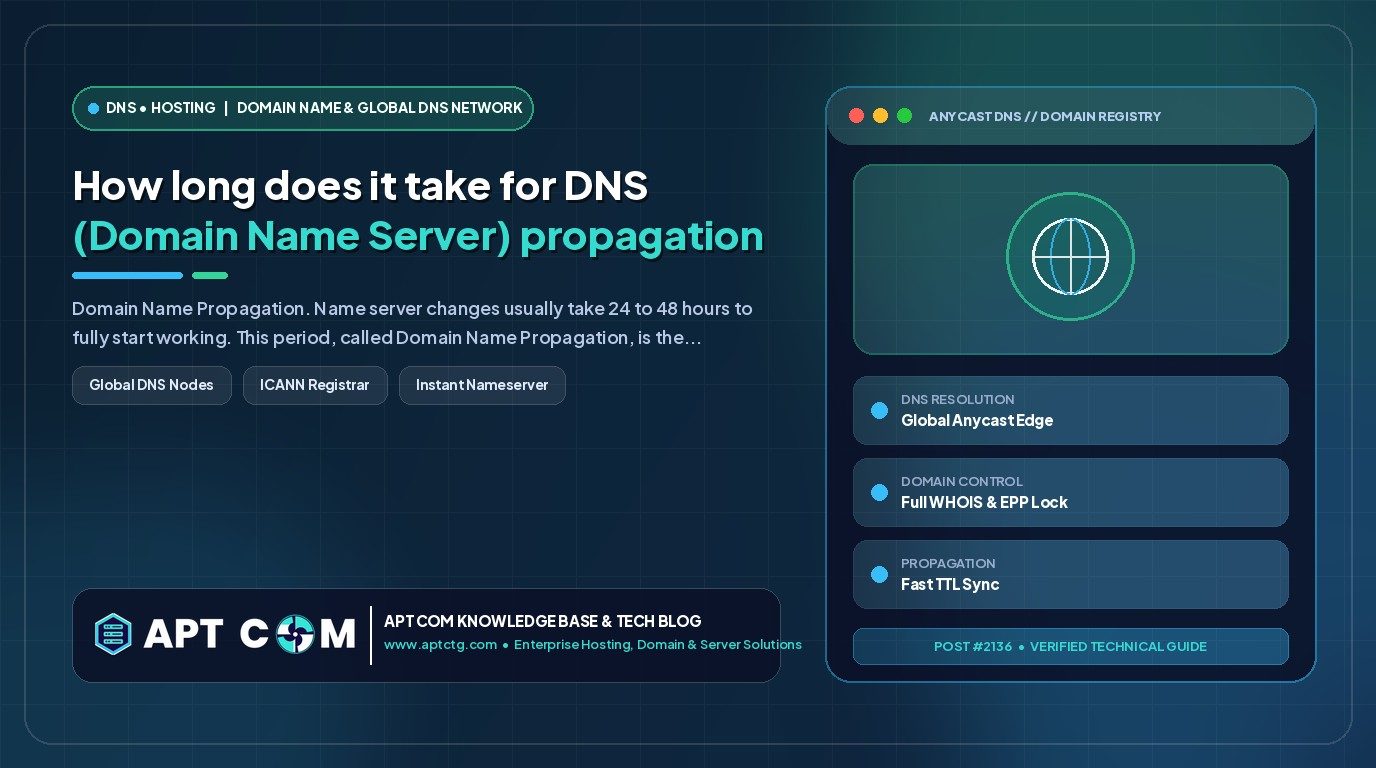Click the globe icon in the registry panel

1070,257
